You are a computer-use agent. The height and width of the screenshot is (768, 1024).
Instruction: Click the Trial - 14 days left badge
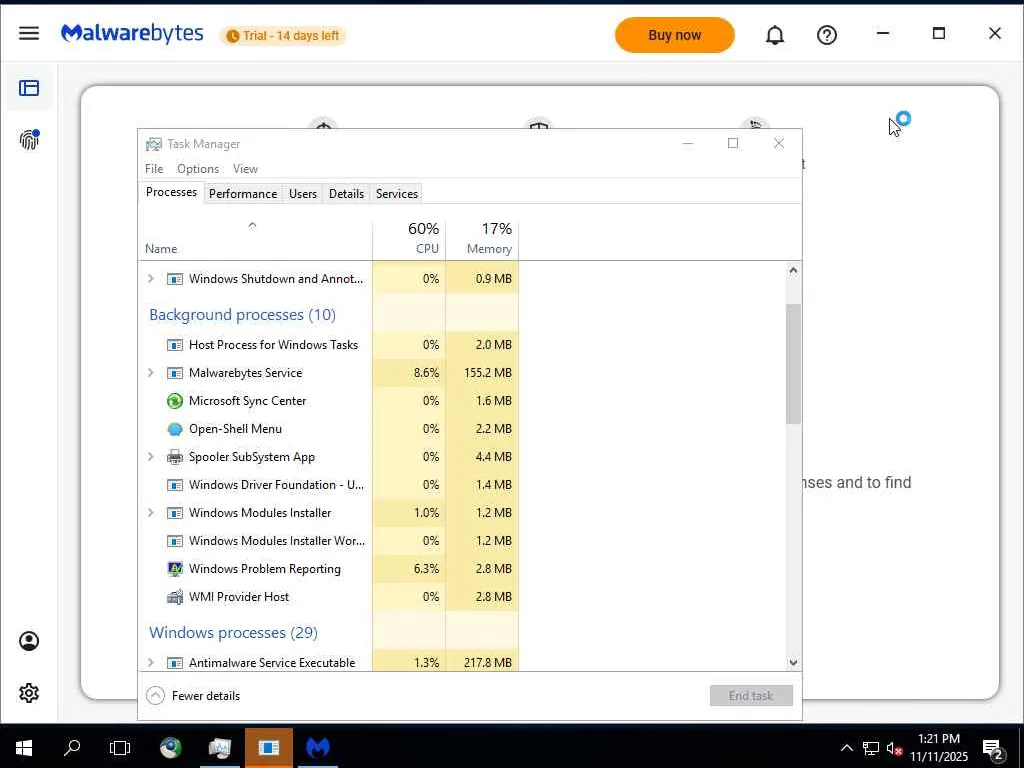(283, 35)
